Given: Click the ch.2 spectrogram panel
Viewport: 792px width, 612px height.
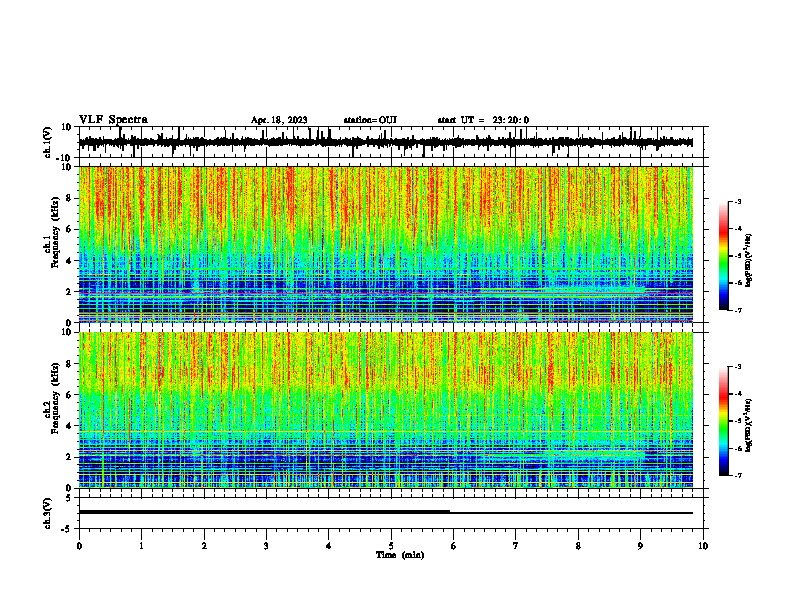Looking at the screenshot, I should 386,410.
